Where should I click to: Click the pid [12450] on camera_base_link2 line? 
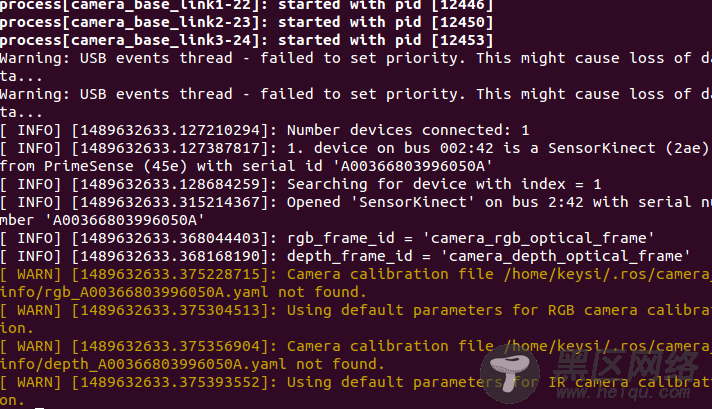pyautogui.click(x=462, y=22)
